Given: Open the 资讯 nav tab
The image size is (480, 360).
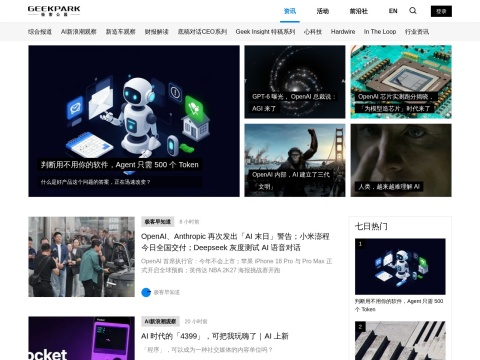Looking at the screenshot, I should tap(290, 11).
